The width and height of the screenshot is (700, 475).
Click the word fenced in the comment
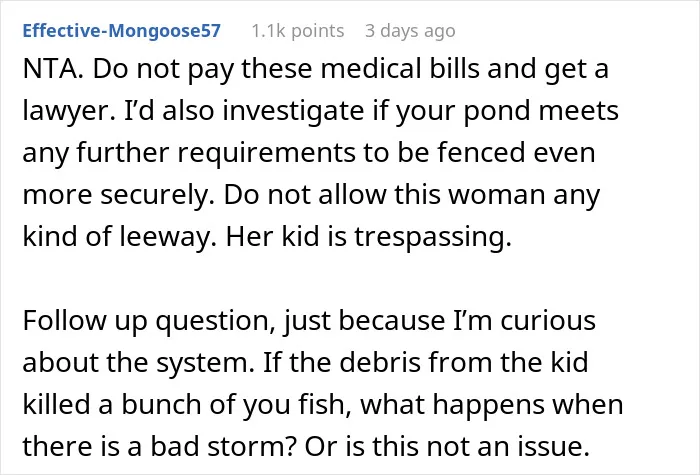[x=479, y=152]
